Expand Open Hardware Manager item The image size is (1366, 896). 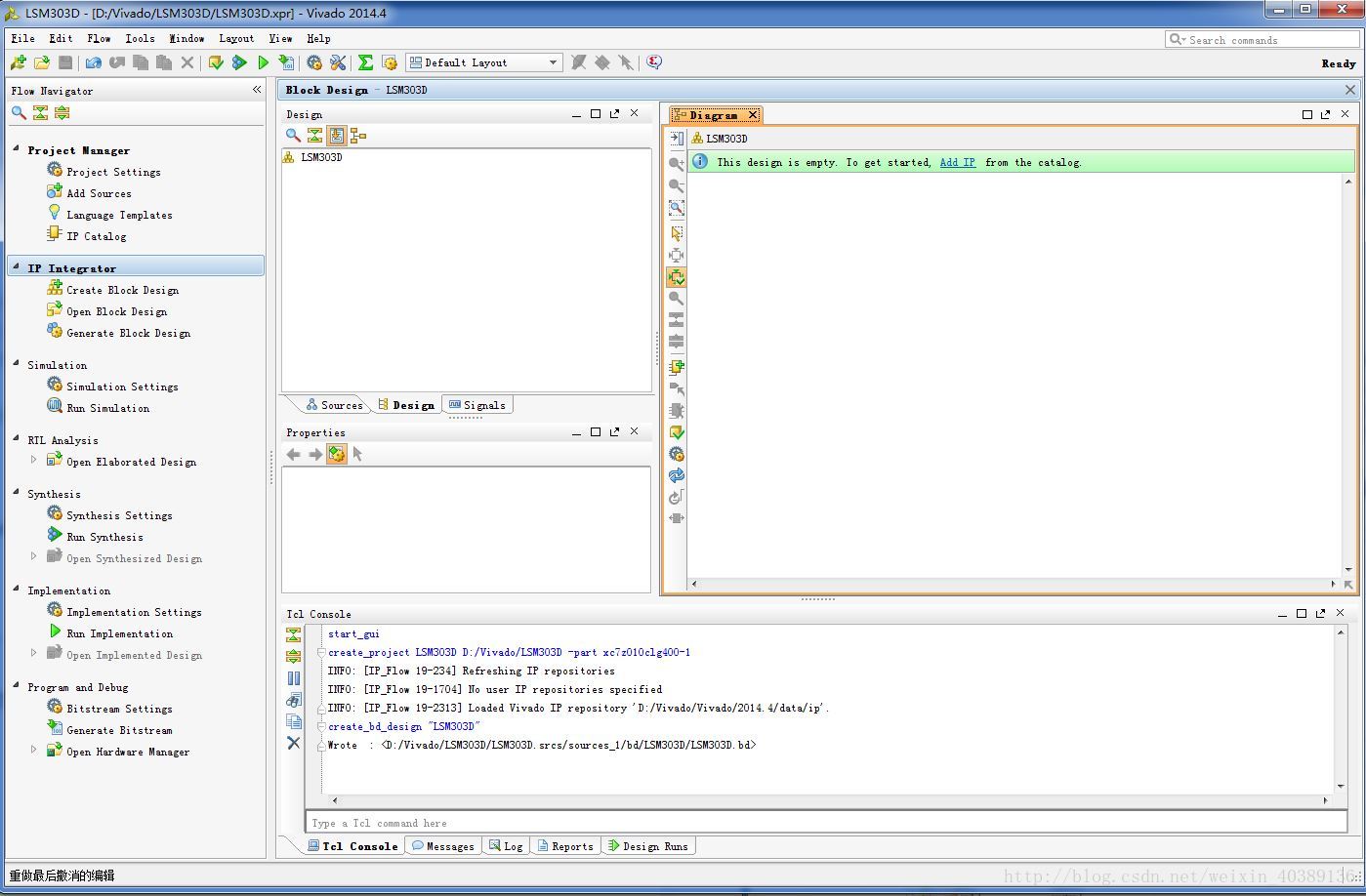point(33,750)
